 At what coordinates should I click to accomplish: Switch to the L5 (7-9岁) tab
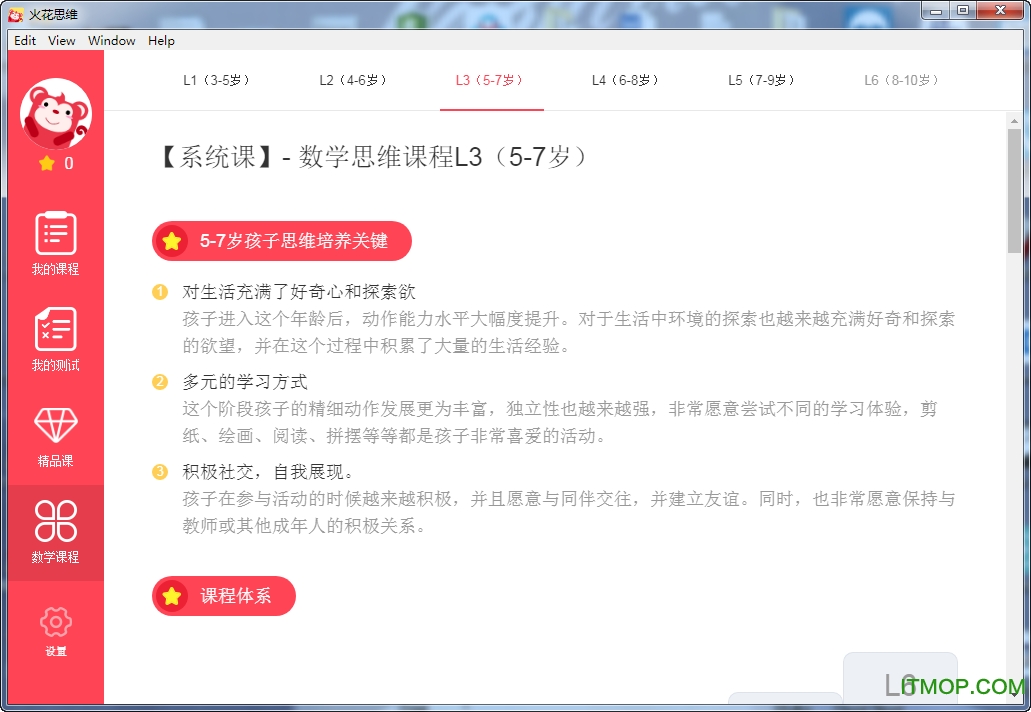761,80
